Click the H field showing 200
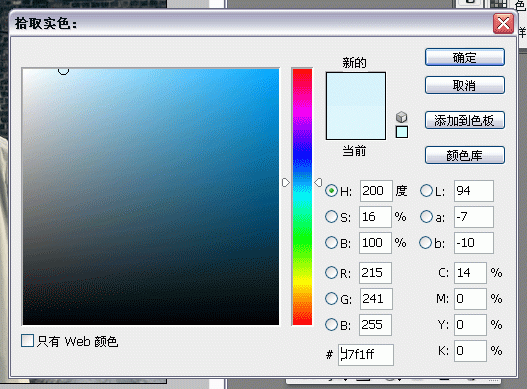 point(376,191)
